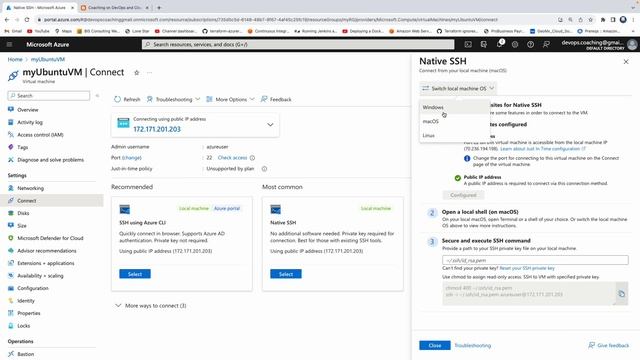Open the notifications bell

(x=500, y=44)
